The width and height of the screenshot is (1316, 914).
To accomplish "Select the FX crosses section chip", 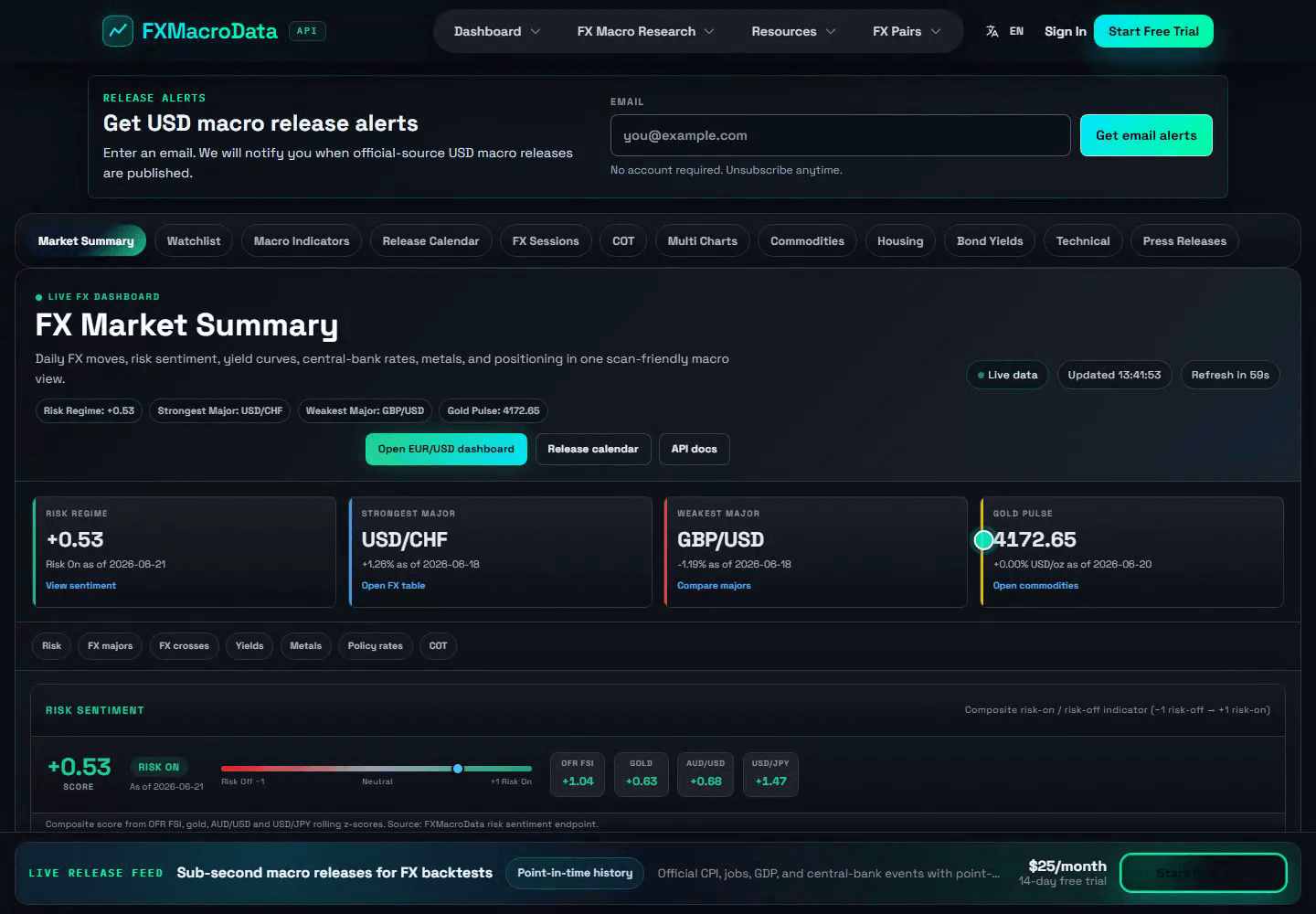I will 184,646.
